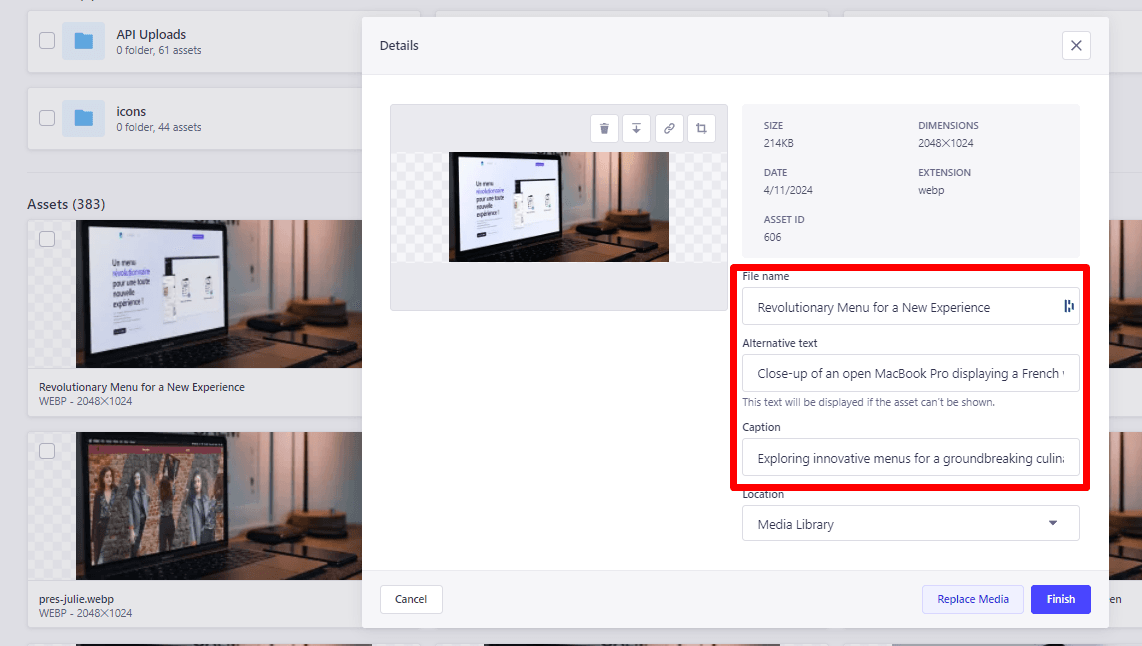This screenshot has height=646, width=1142.
Task: Check the API Uploads folder checkbox
Action: (47, 41)
